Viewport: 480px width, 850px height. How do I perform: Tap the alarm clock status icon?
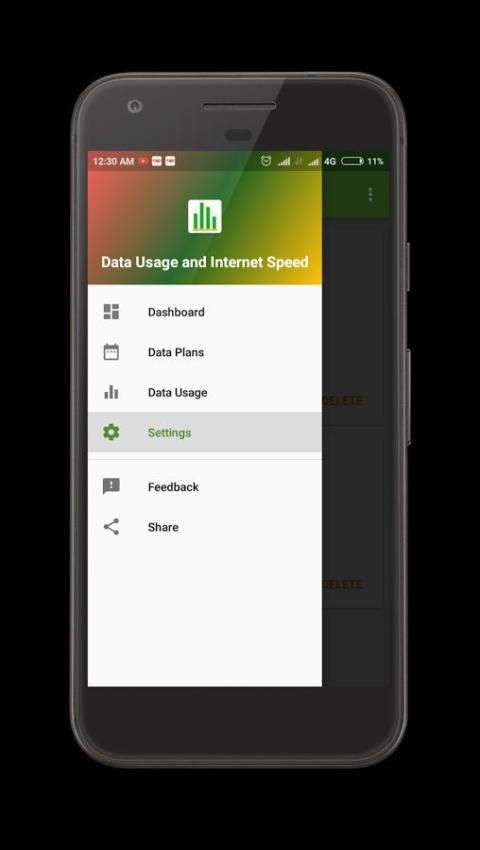point(266,161)
